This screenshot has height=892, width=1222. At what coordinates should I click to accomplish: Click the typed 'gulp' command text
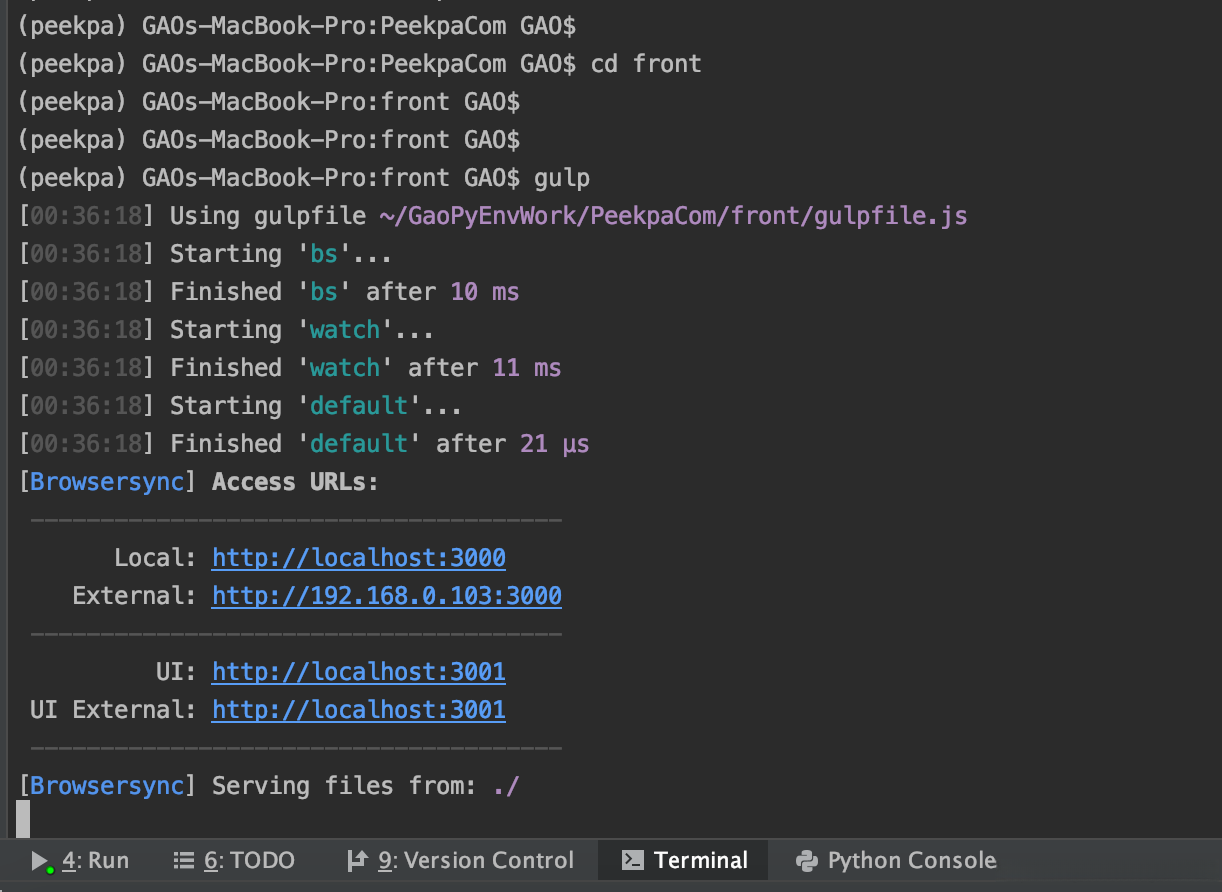[562, 178]
